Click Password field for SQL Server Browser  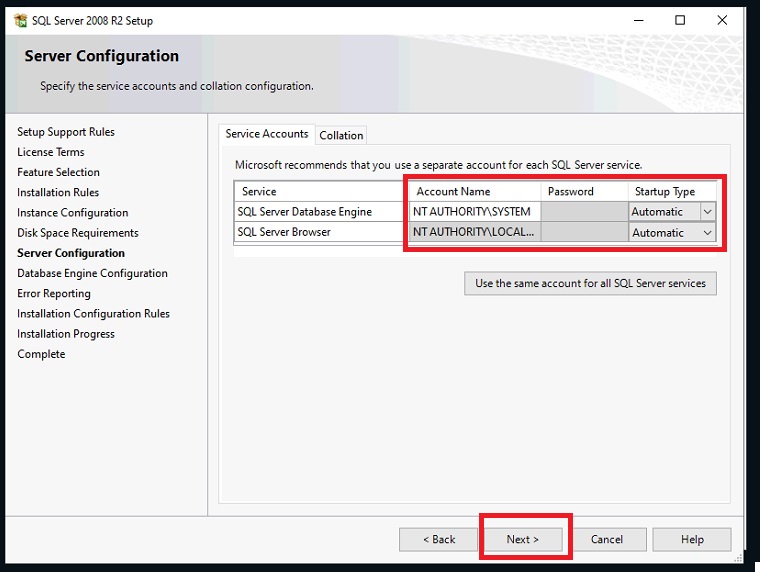(x=584, y=233)
